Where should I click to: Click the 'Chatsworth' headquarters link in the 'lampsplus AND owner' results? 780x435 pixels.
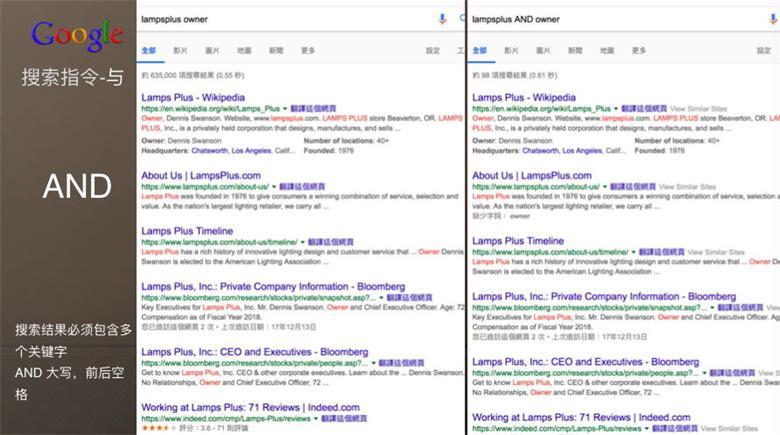pos(540,151)
